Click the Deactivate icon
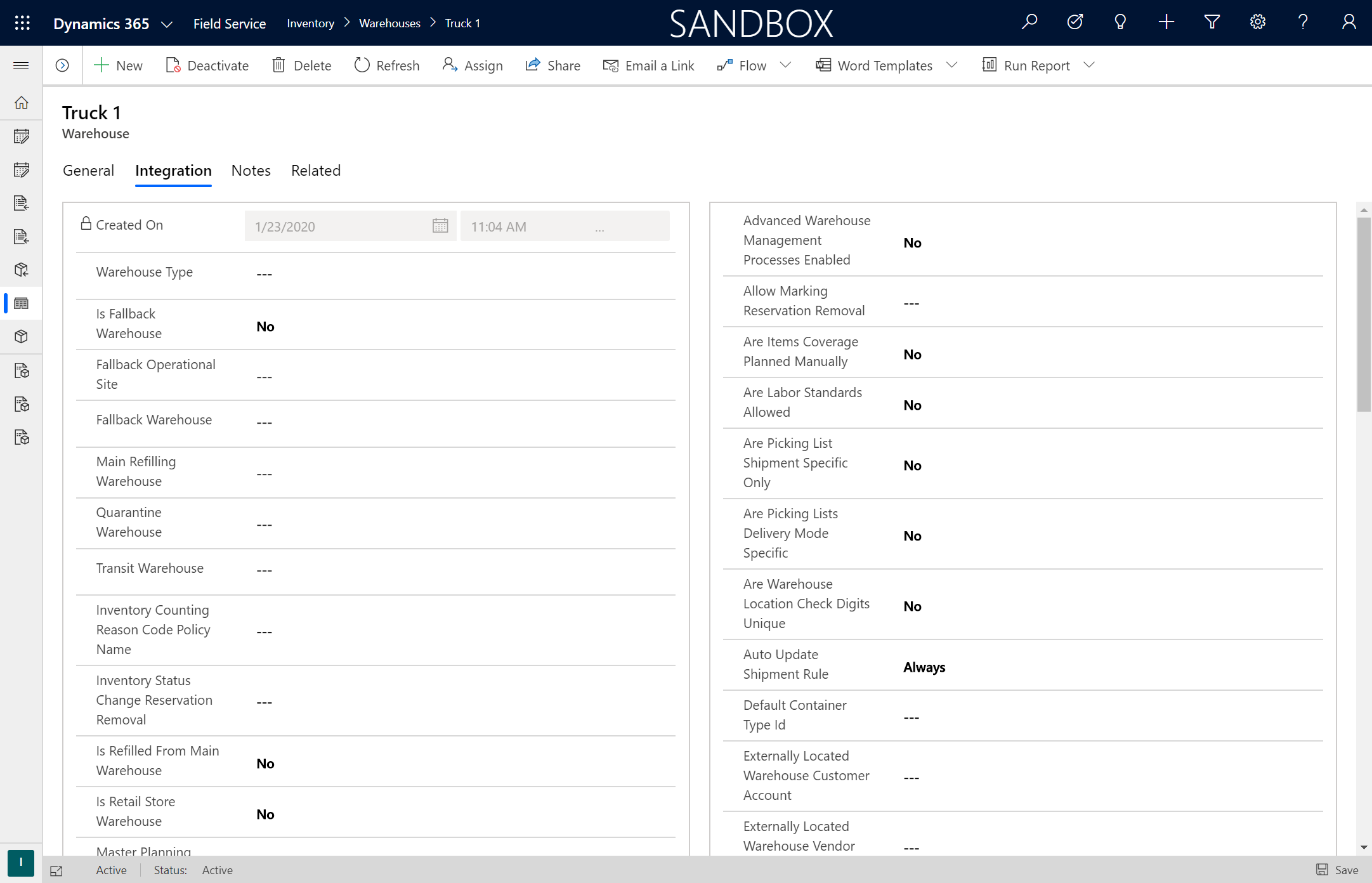 [x=173, y=65]
